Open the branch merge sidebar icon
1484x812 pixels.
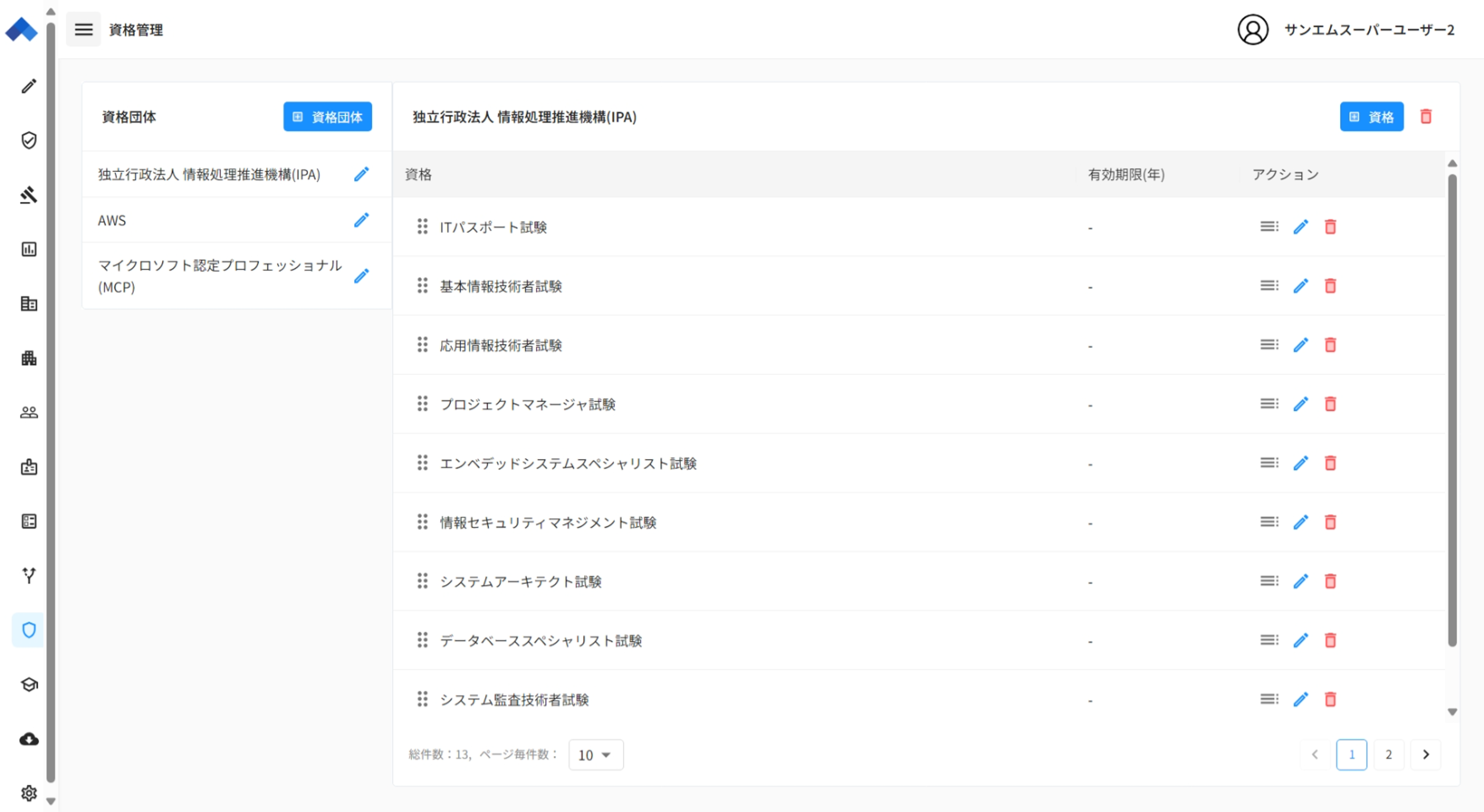tap(29, 575)
